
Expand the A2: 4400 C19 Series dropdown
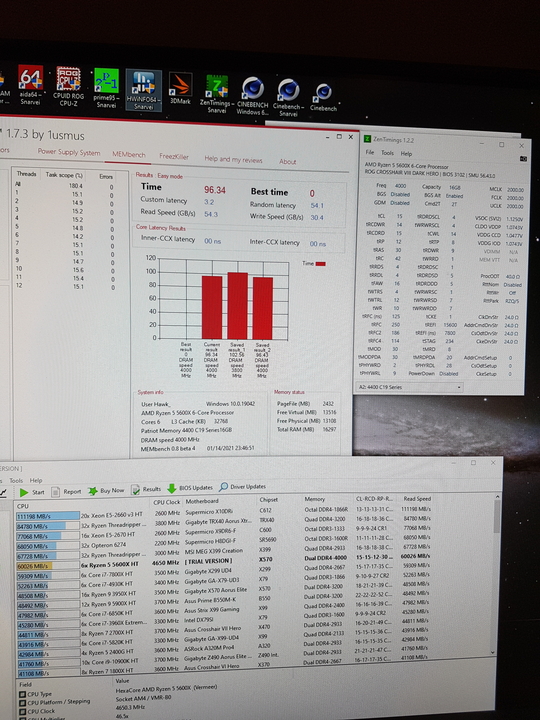tap(409, 387)
